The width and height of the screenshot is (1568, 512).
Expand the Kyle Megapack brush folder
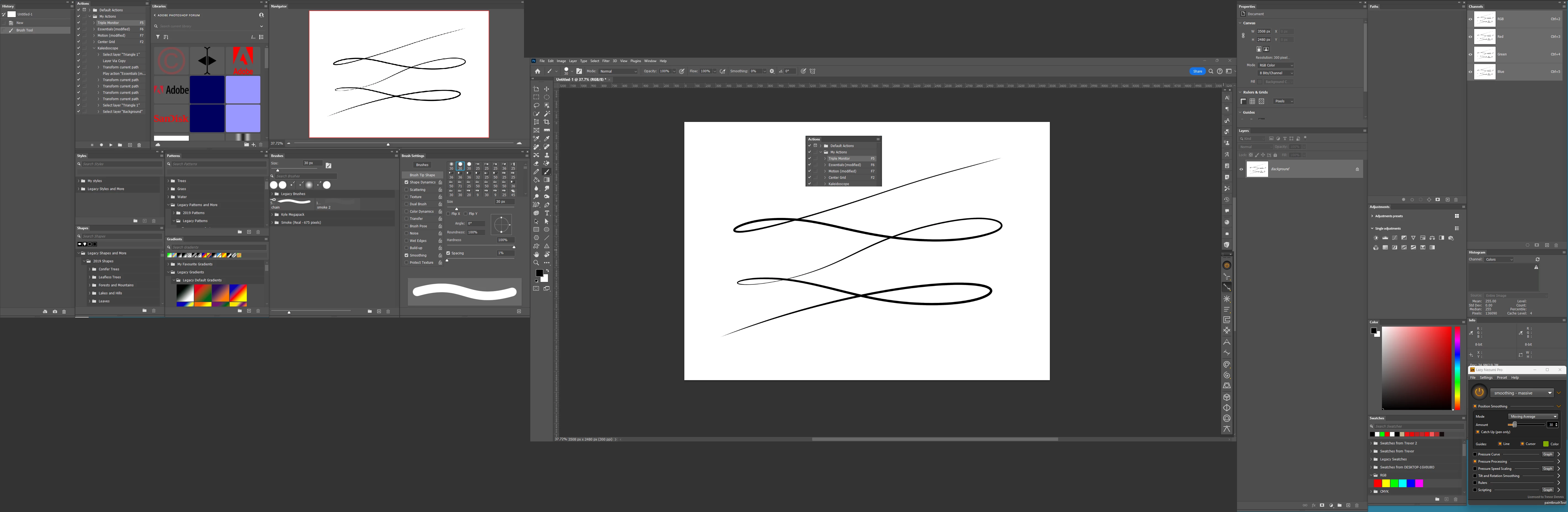click(x=272, y=215)
